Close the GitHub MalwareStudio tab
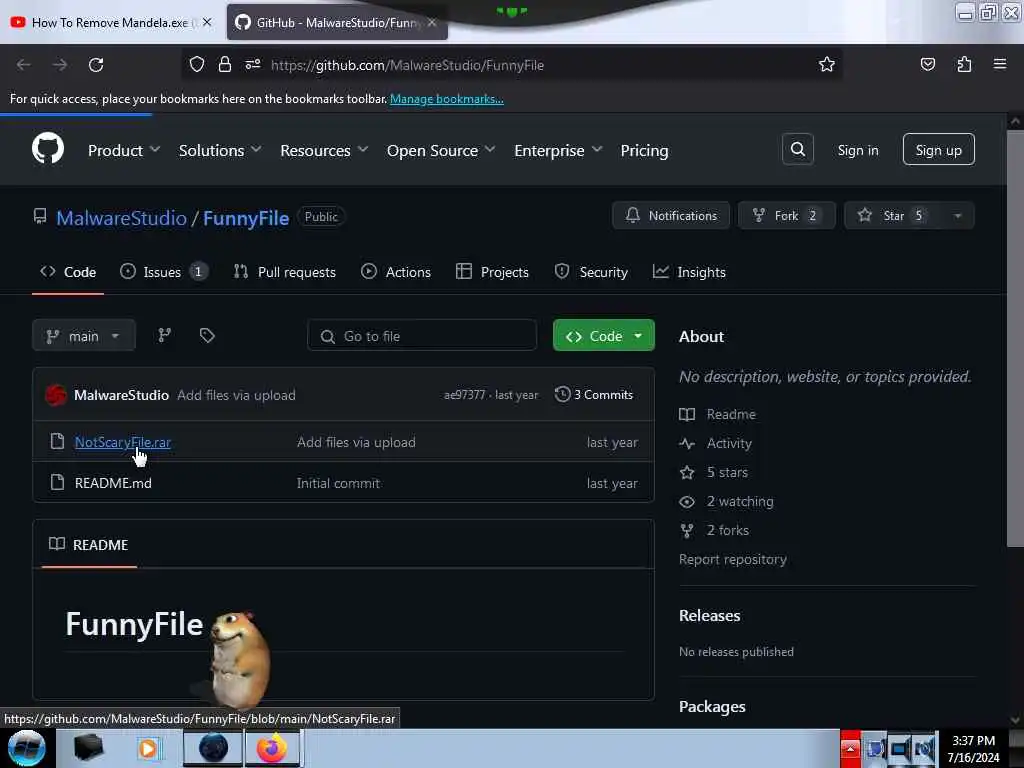Viewport: 1024px width, 768px height. [x=432, y=22]
